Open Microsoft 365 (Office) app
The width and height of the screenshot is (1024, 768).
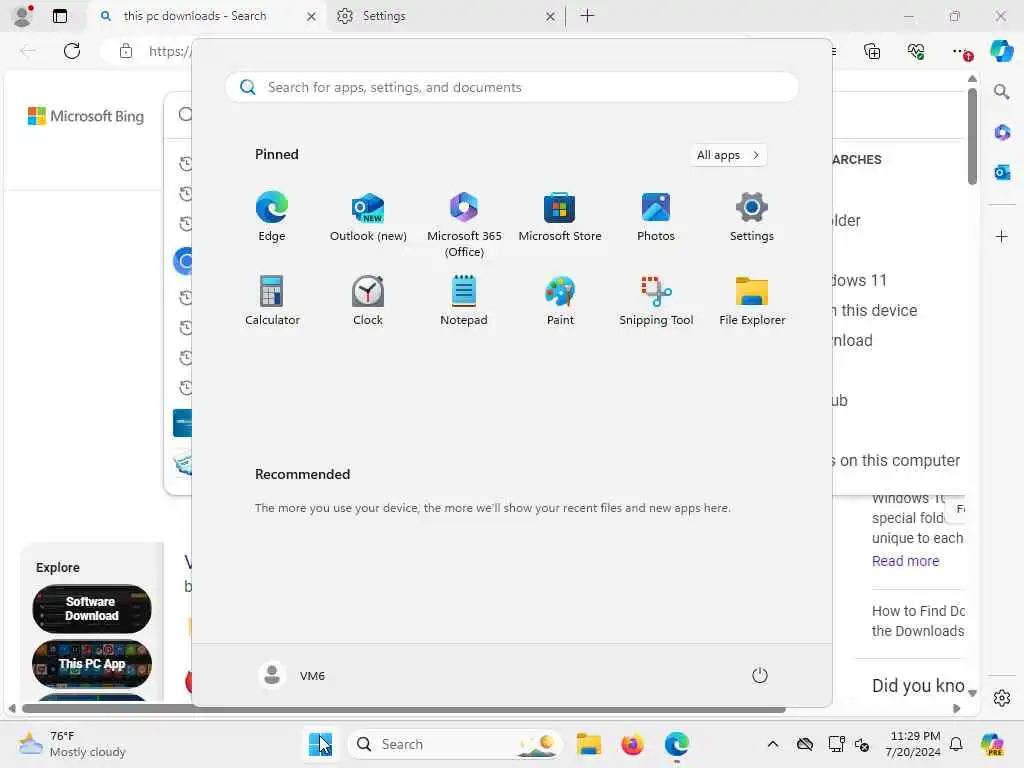tap(464, 225)
